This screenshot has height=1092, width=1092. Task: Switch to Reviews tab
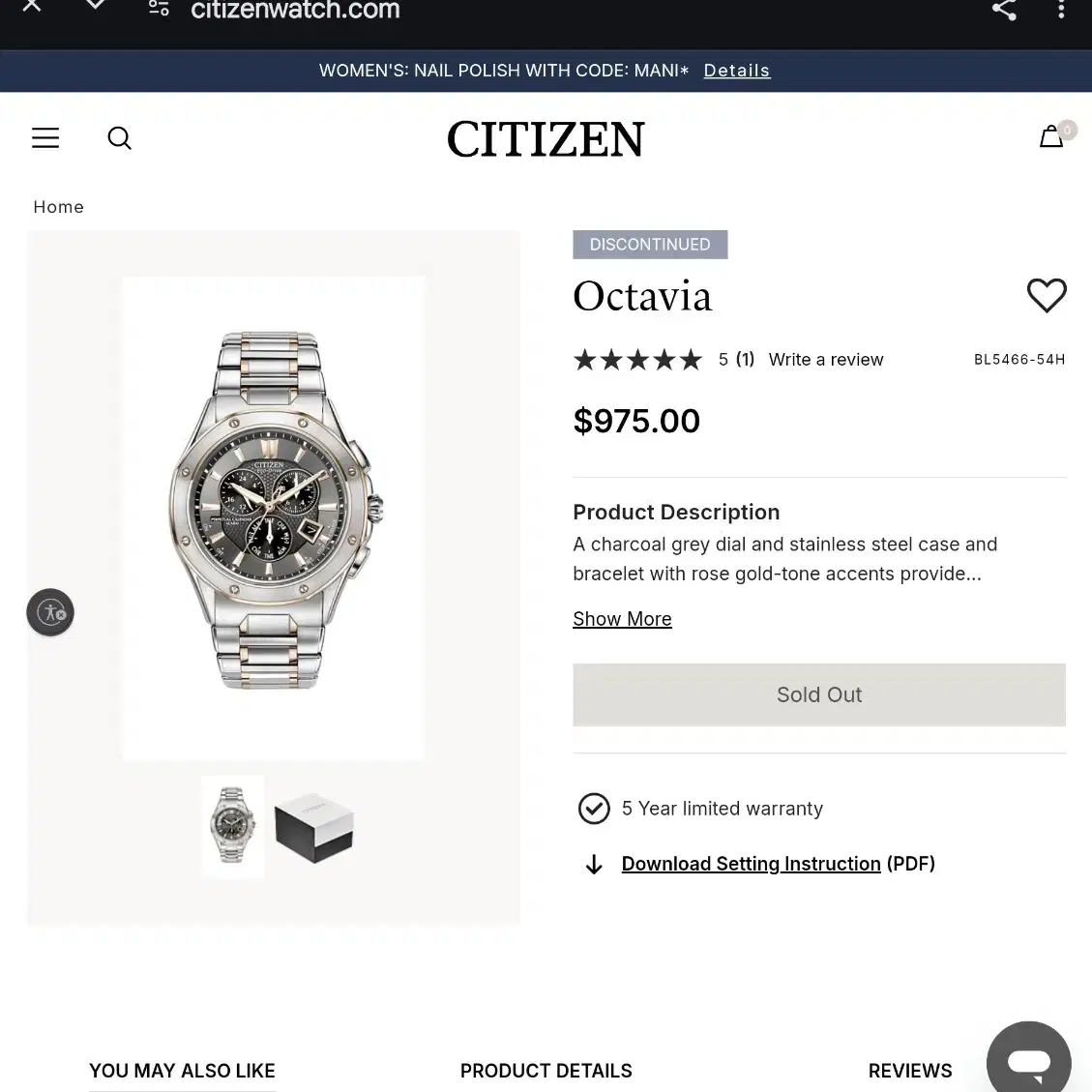tap(909, 1071)
